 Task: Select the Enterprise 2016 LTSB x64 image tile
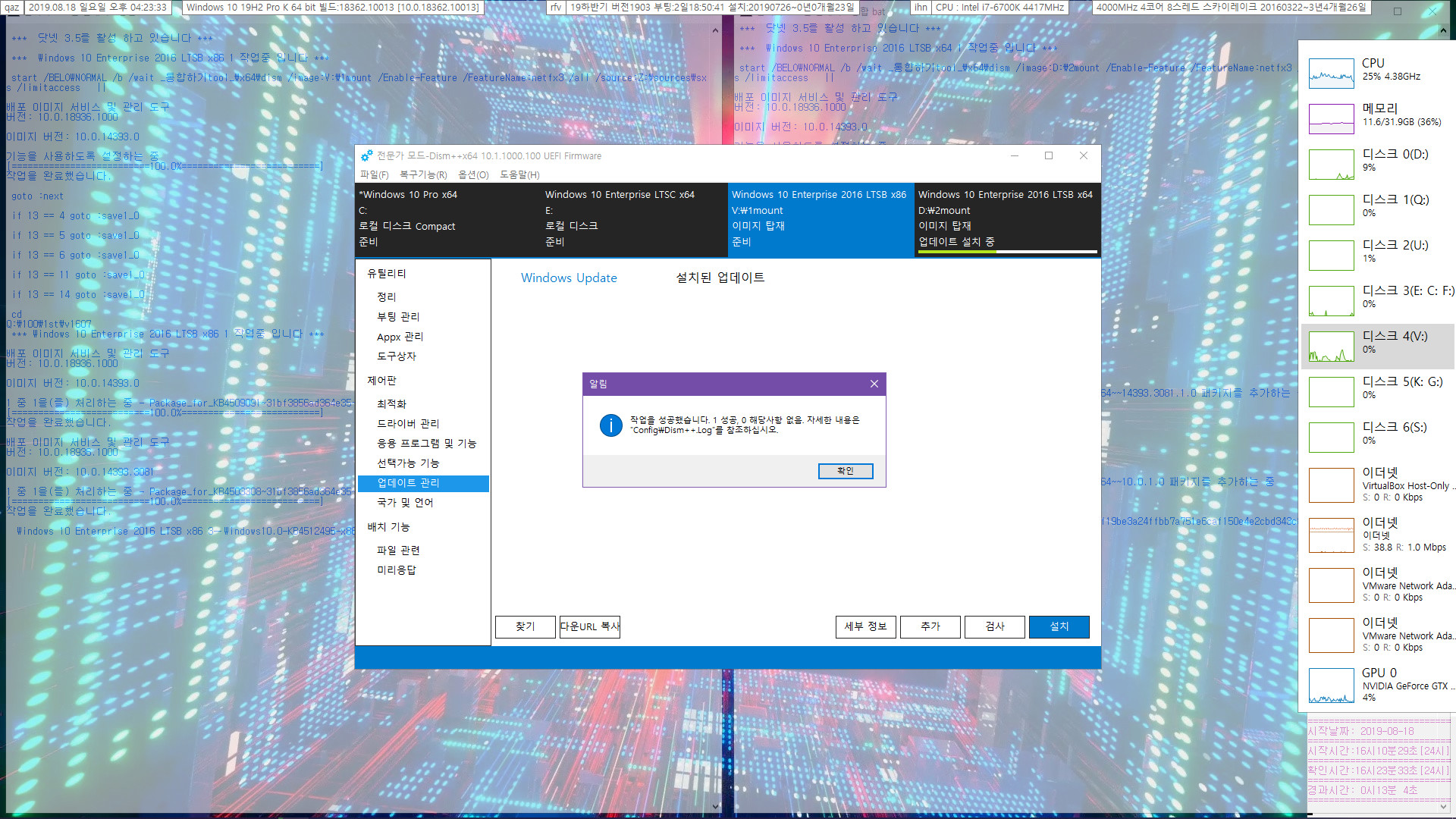click(1007, 219)
